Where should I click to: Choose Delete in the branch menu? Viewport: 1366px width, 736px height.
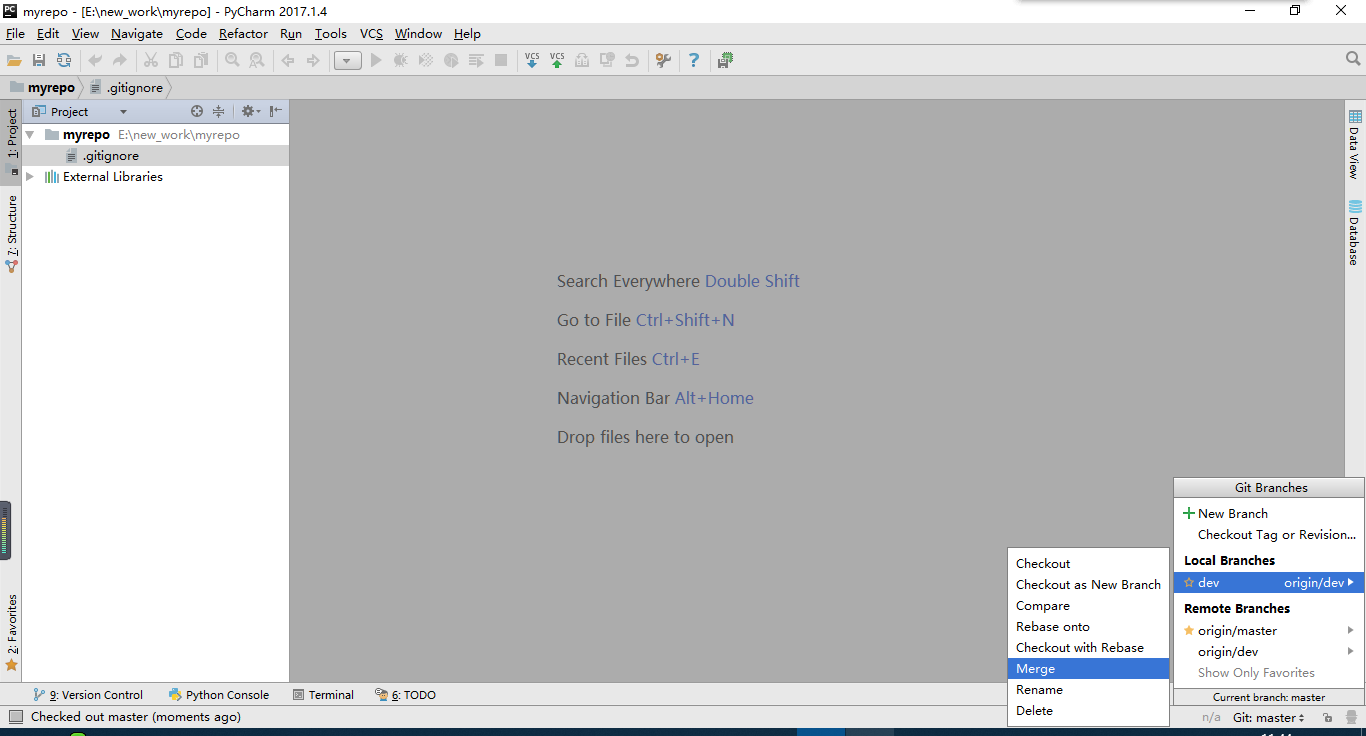pyautogui.click(x=1088, y=711)
